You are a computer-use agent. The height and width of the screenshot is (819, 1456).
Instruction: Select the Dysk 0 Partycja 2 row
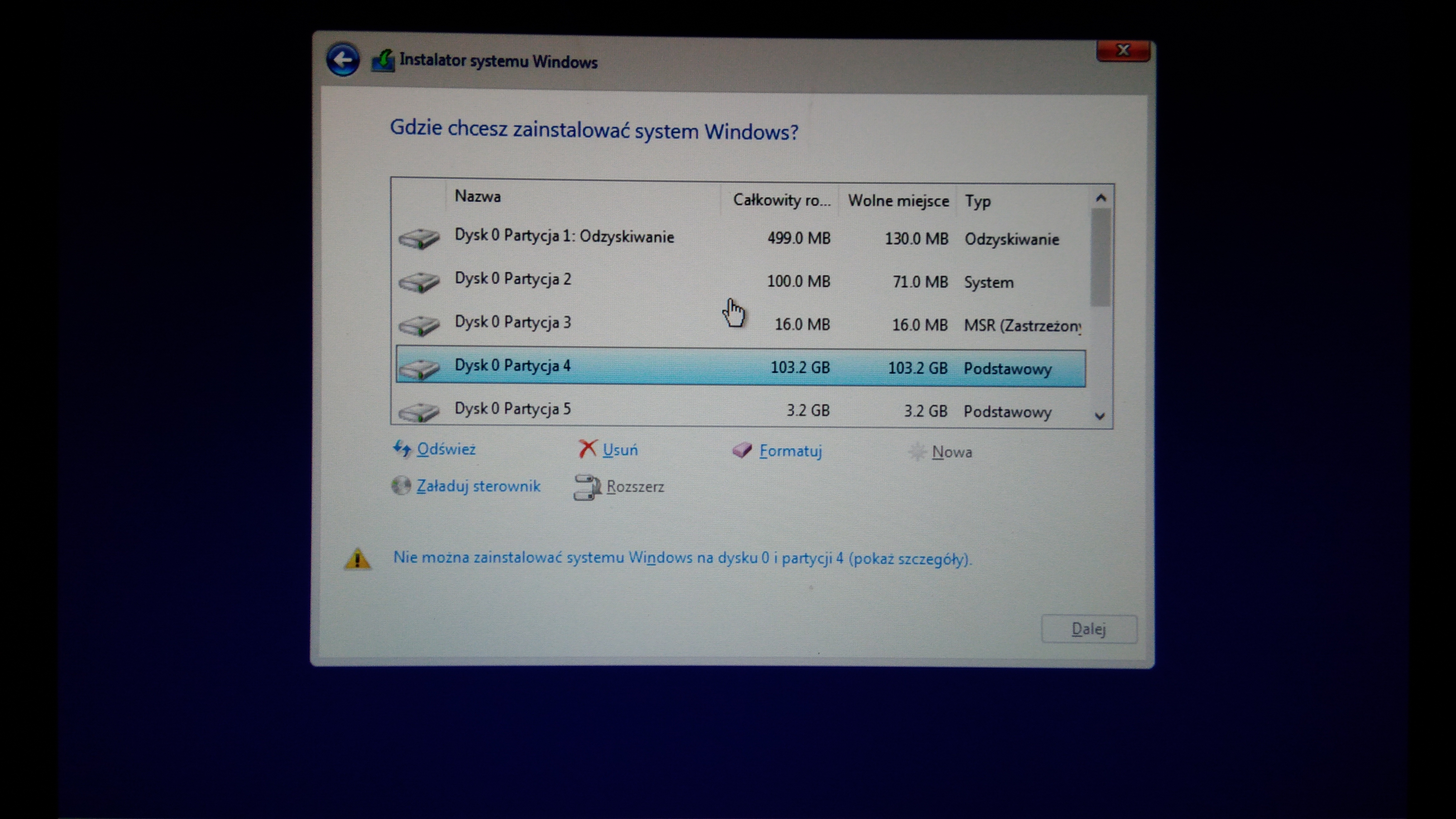click(x=740, y=281)
